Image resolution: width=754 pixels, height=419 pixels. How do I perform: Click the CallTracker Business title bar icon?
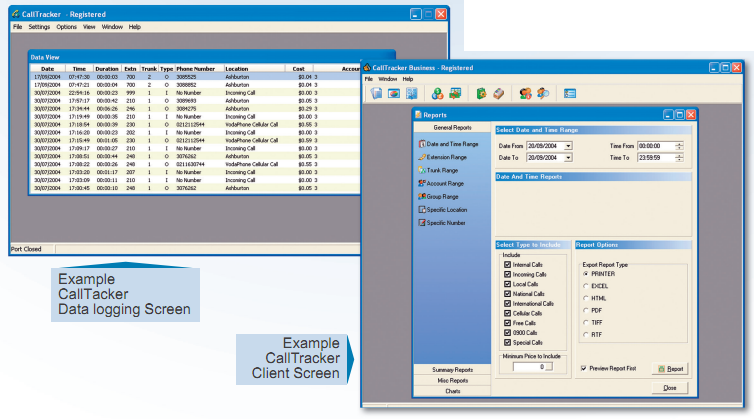pos(367,67)
